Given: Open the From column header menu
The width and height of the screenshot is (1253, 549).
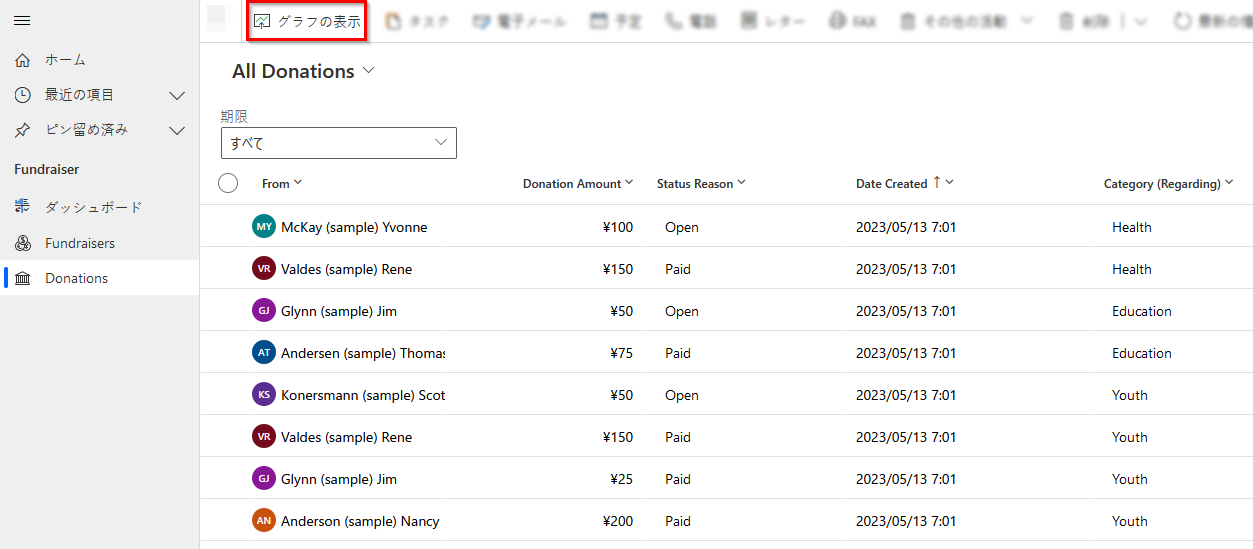Looking at the screenshot, I should [x=282, y=183].
